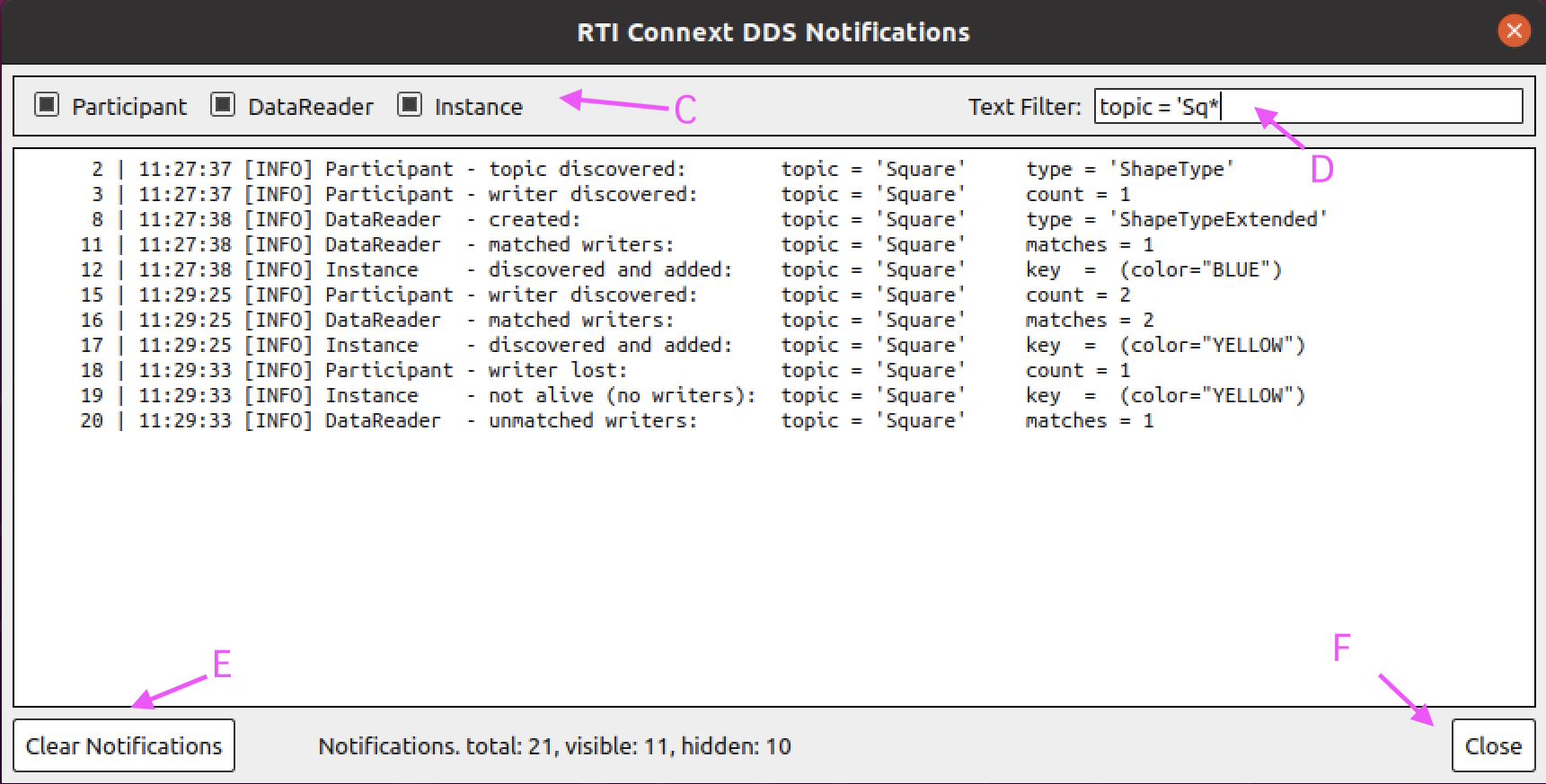Select log row 3 'writer discovered:' count = 1
The image size is (1546, 784).
611,194
